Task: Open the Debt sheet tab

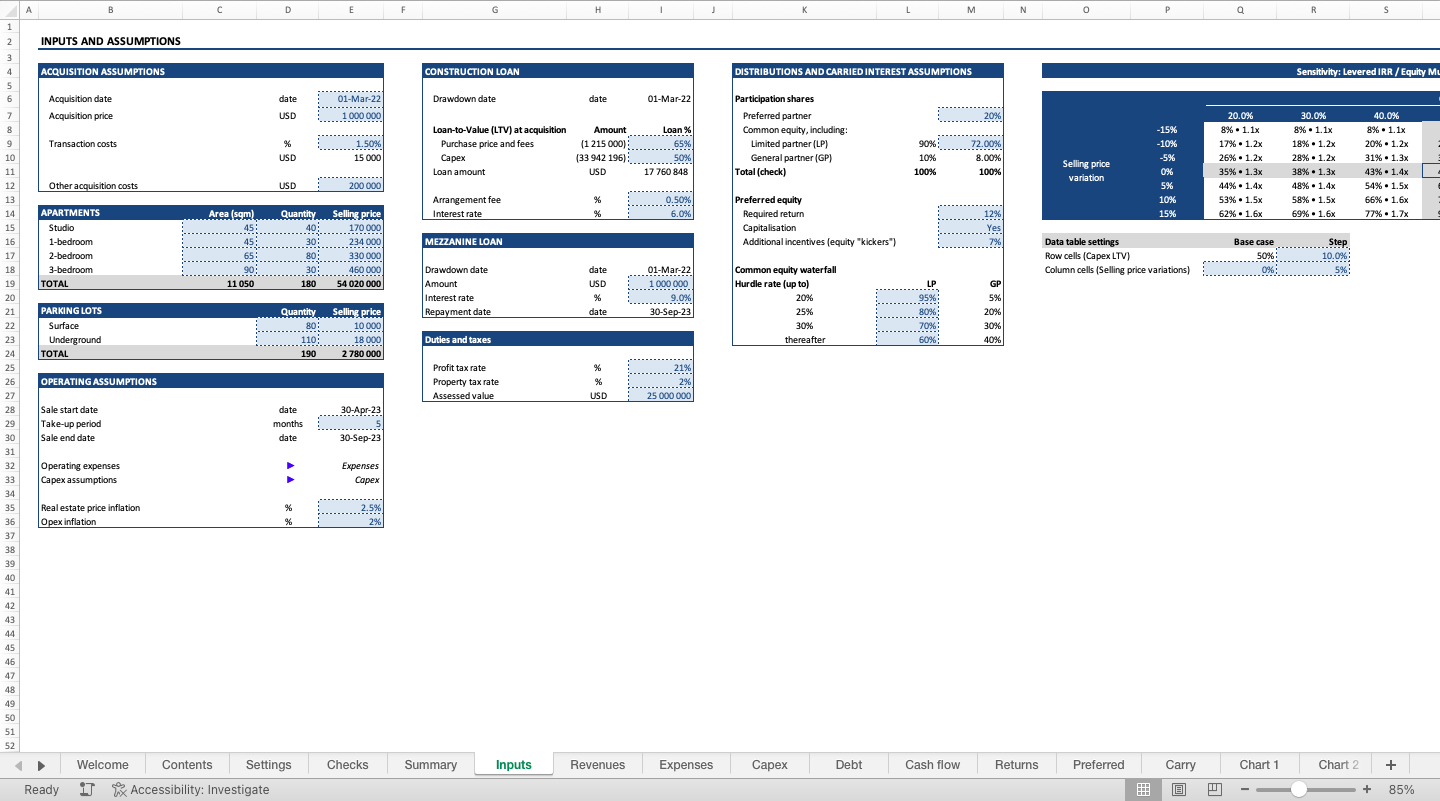Action: click(849, 765)
